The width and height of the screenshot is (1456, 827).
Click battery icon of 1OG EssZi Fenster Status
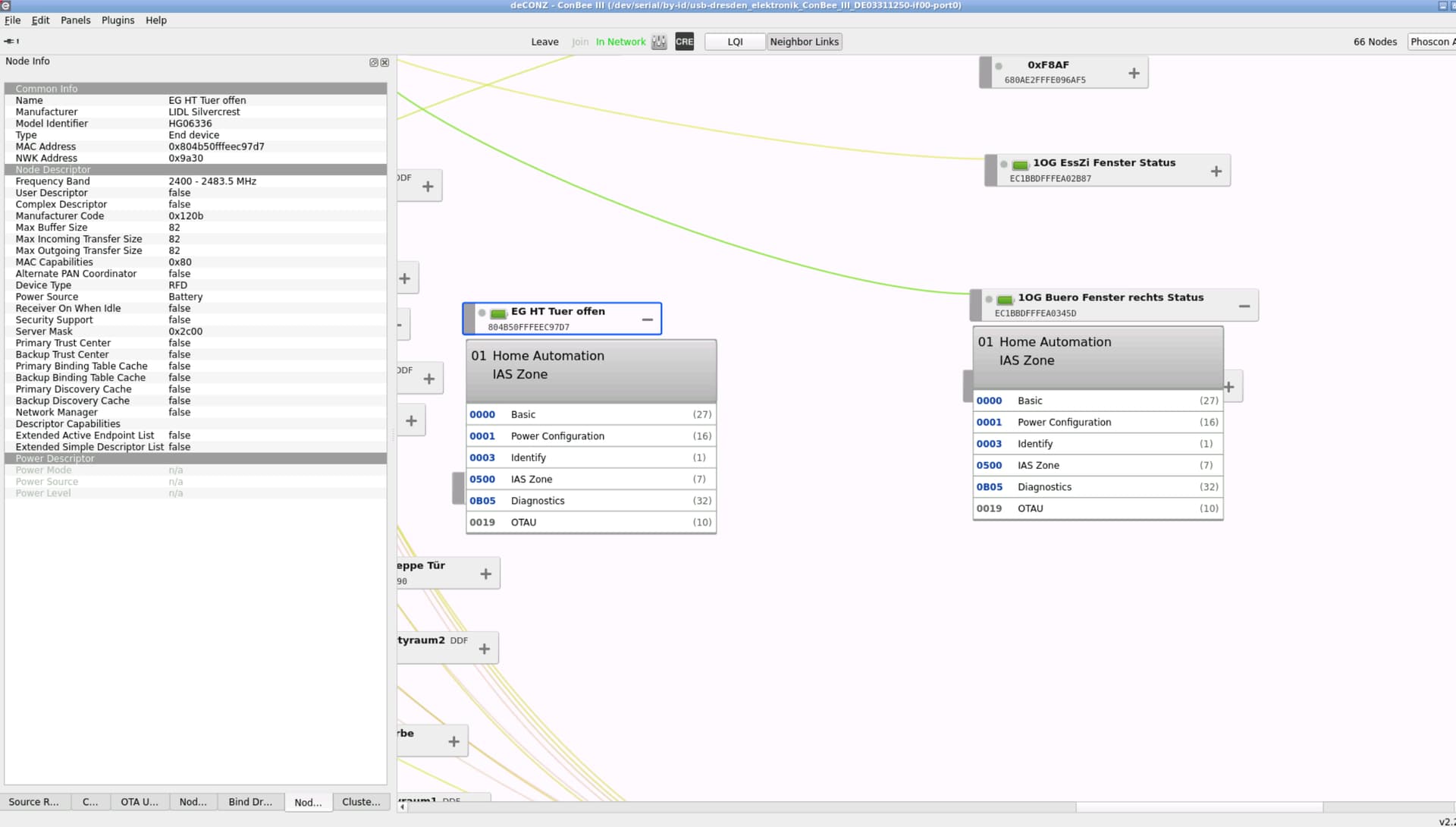point(1020,165)
